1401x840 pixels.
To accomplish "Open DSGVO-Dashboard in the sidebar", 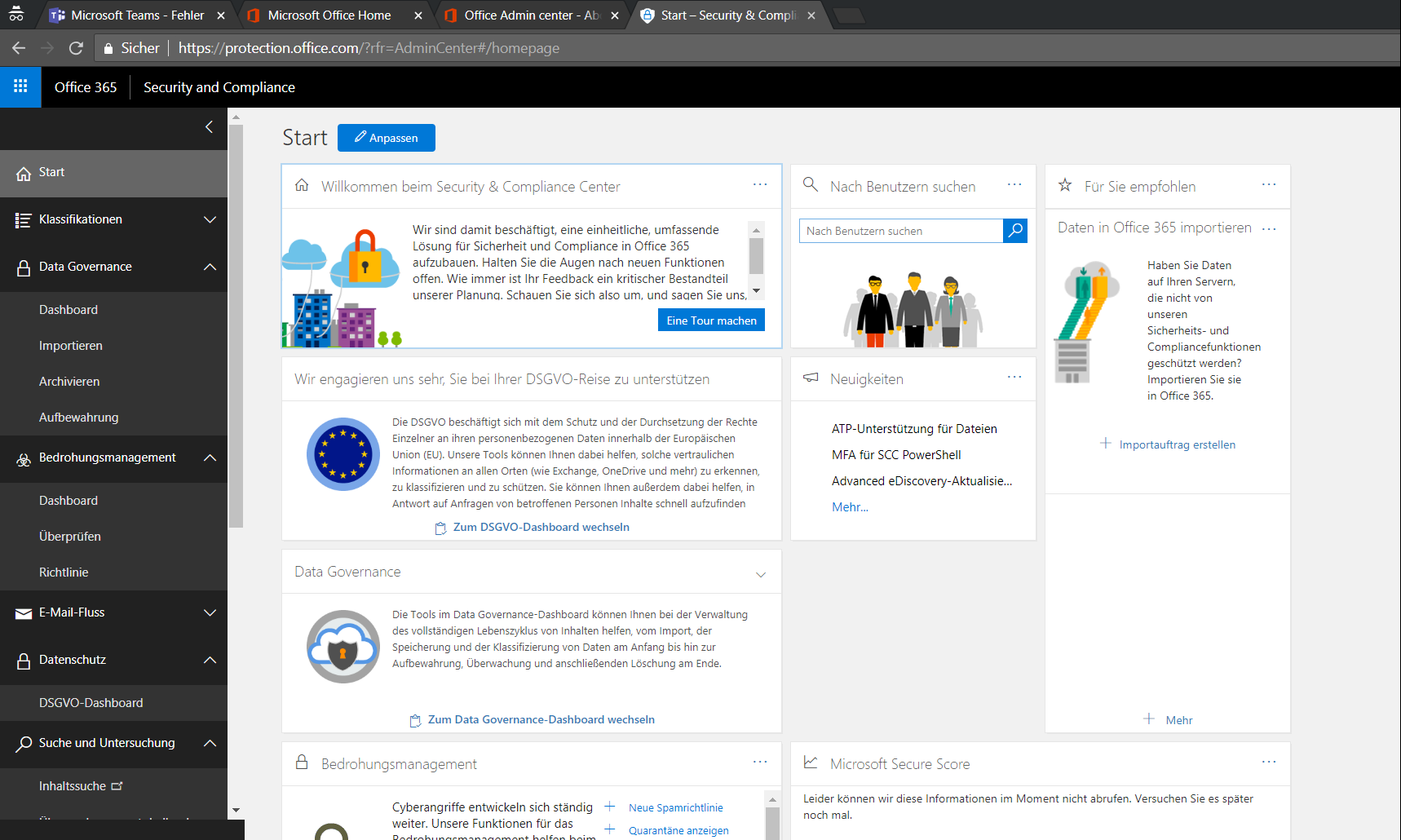I will (x=91, y=703).
